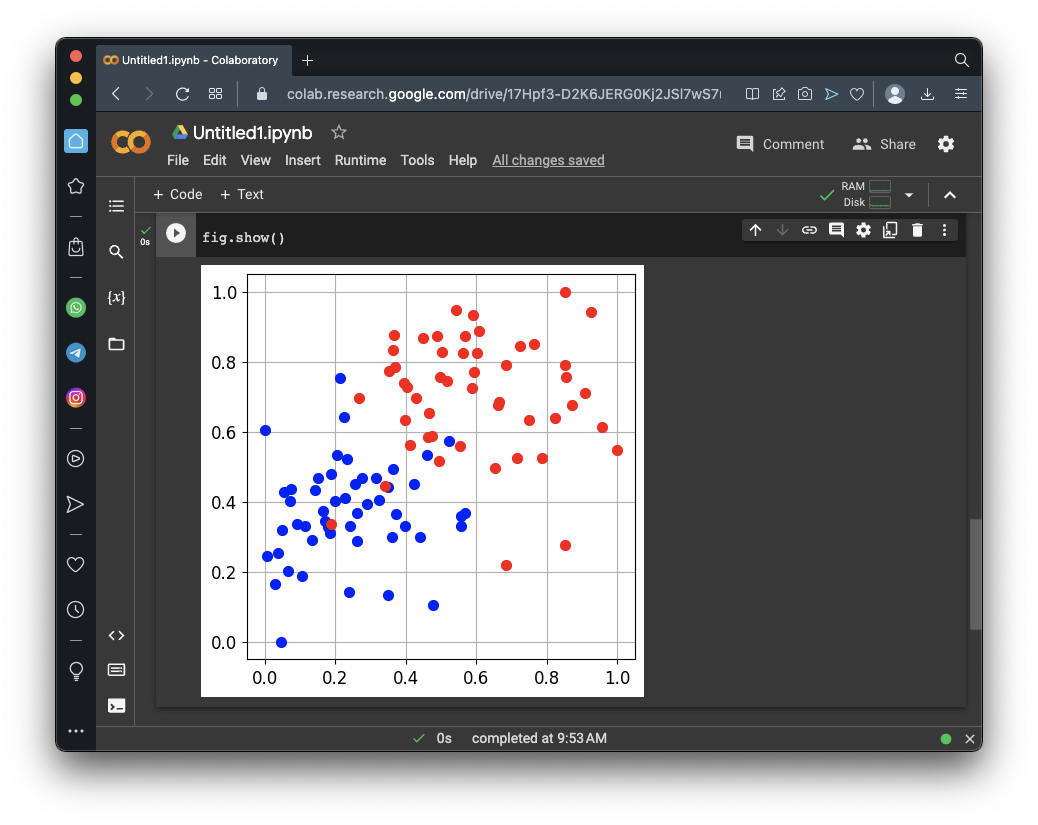
Task: Open the command palette icon
Action: [117, 670]
